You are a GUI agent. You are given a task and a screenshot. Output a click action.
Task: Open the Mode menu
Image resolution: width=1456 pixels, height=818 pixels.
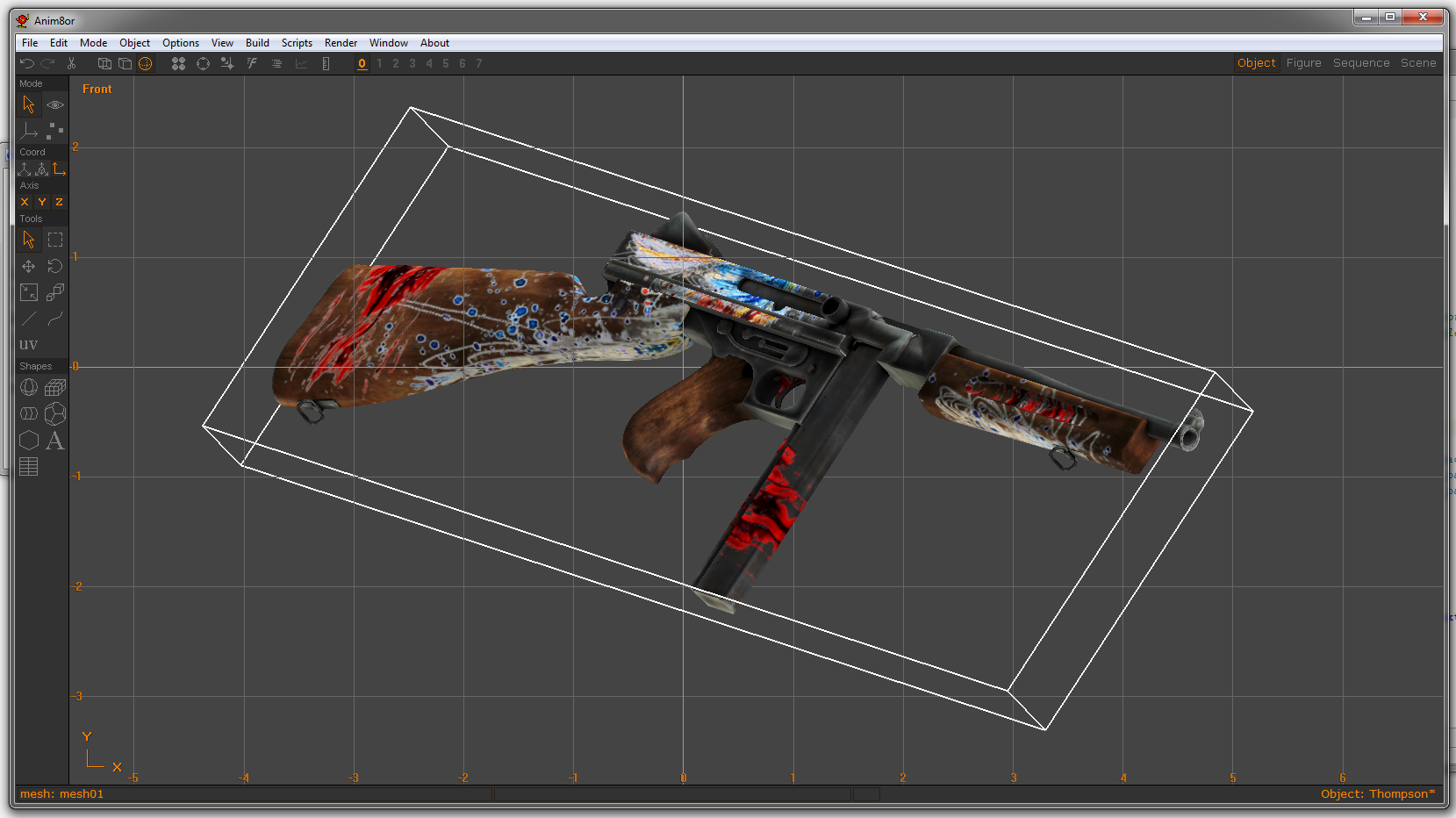93,43
